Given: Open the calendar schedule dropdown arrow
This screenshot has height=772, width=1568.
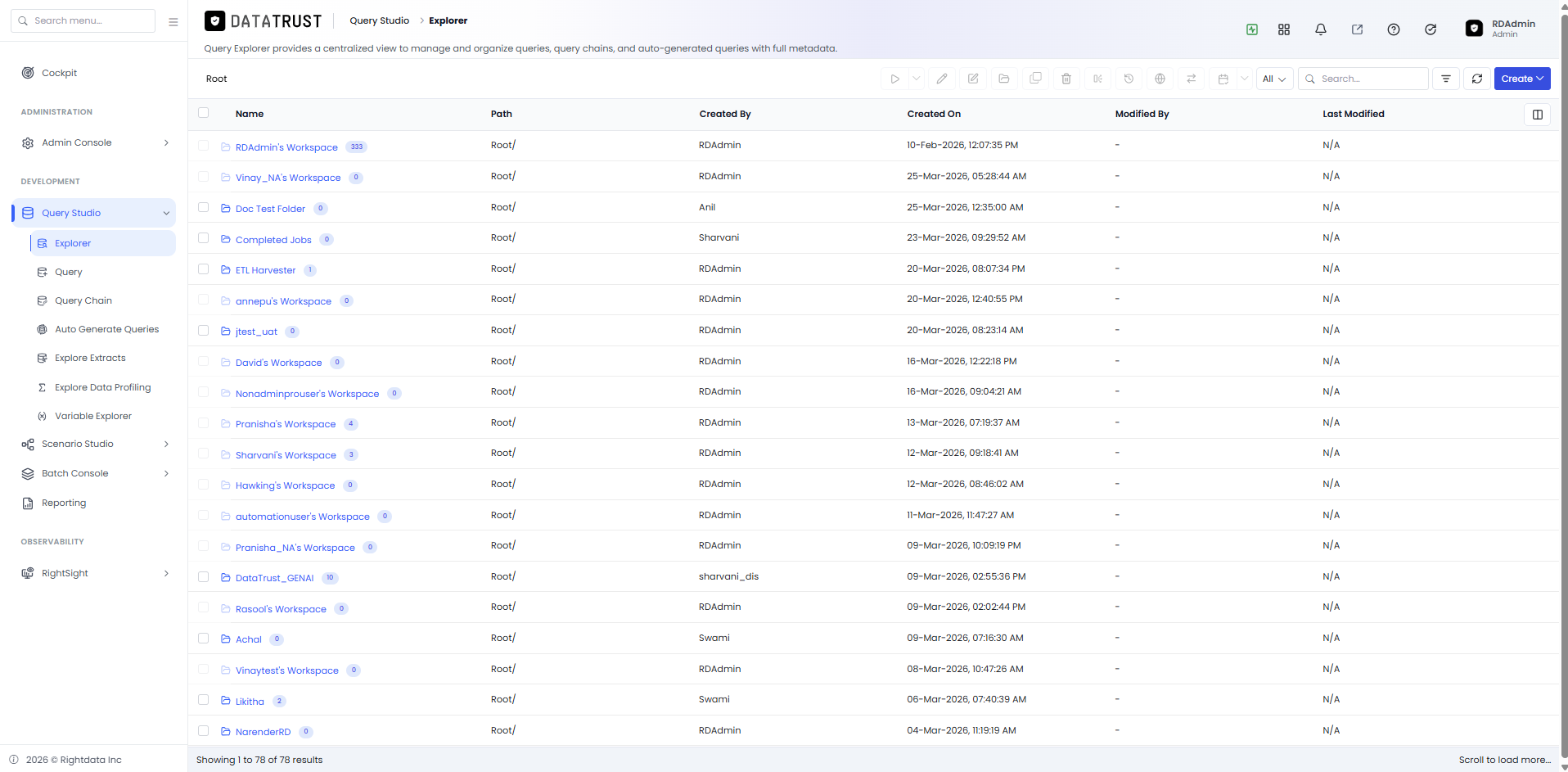Looking at the screenshot, I should [x=1244, y=79].
